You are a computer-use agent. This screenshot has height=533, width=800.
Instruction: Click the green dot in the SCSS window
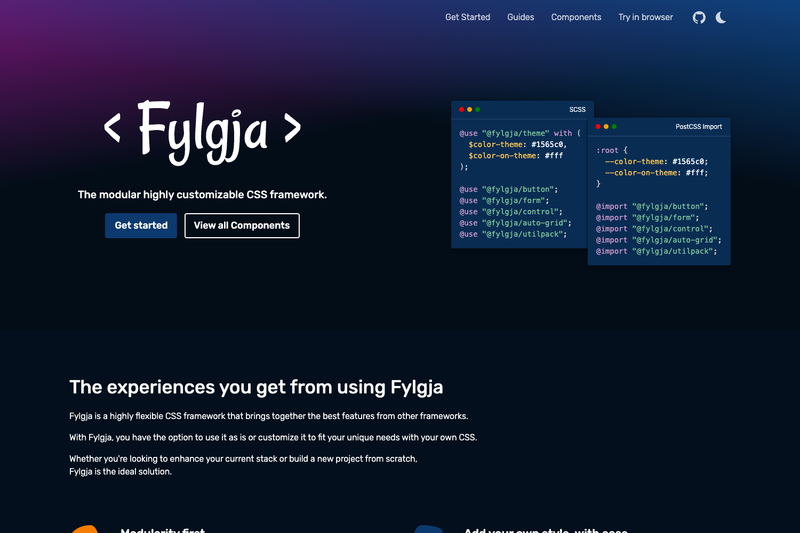478,110
